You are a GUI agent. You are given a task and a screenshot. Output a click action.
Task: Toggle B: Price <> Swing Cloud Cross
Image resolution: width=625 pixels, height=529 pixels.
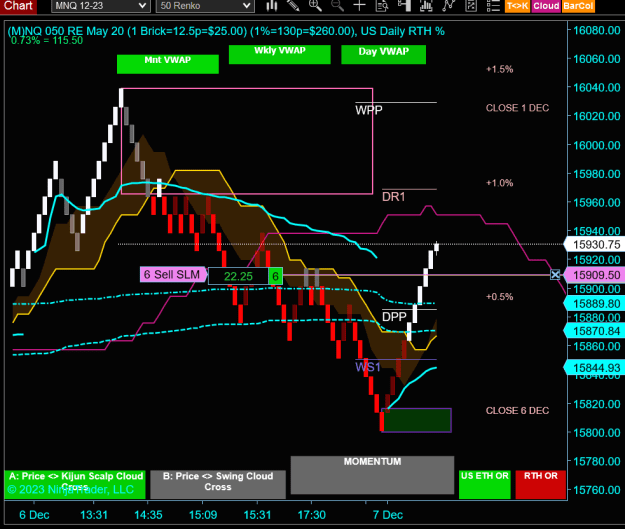[x=218, y=484]
